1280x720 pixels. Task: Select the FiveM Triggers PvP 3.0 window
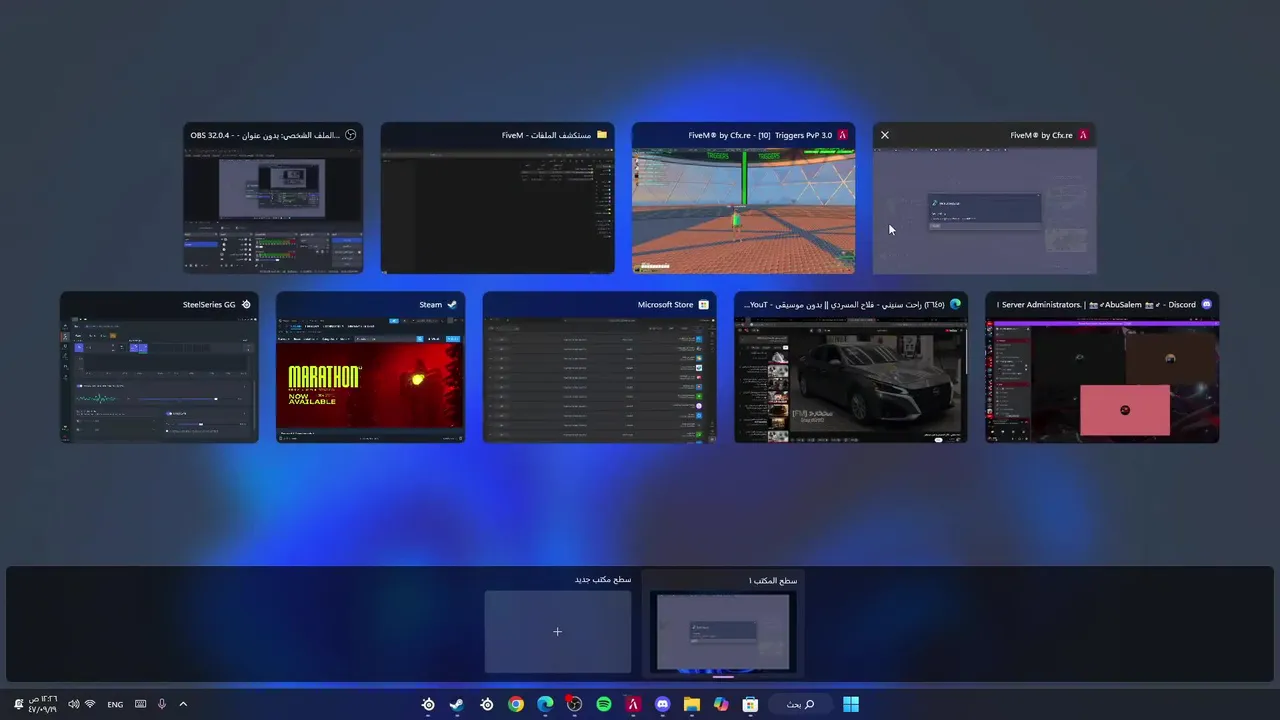pos(743,198)
